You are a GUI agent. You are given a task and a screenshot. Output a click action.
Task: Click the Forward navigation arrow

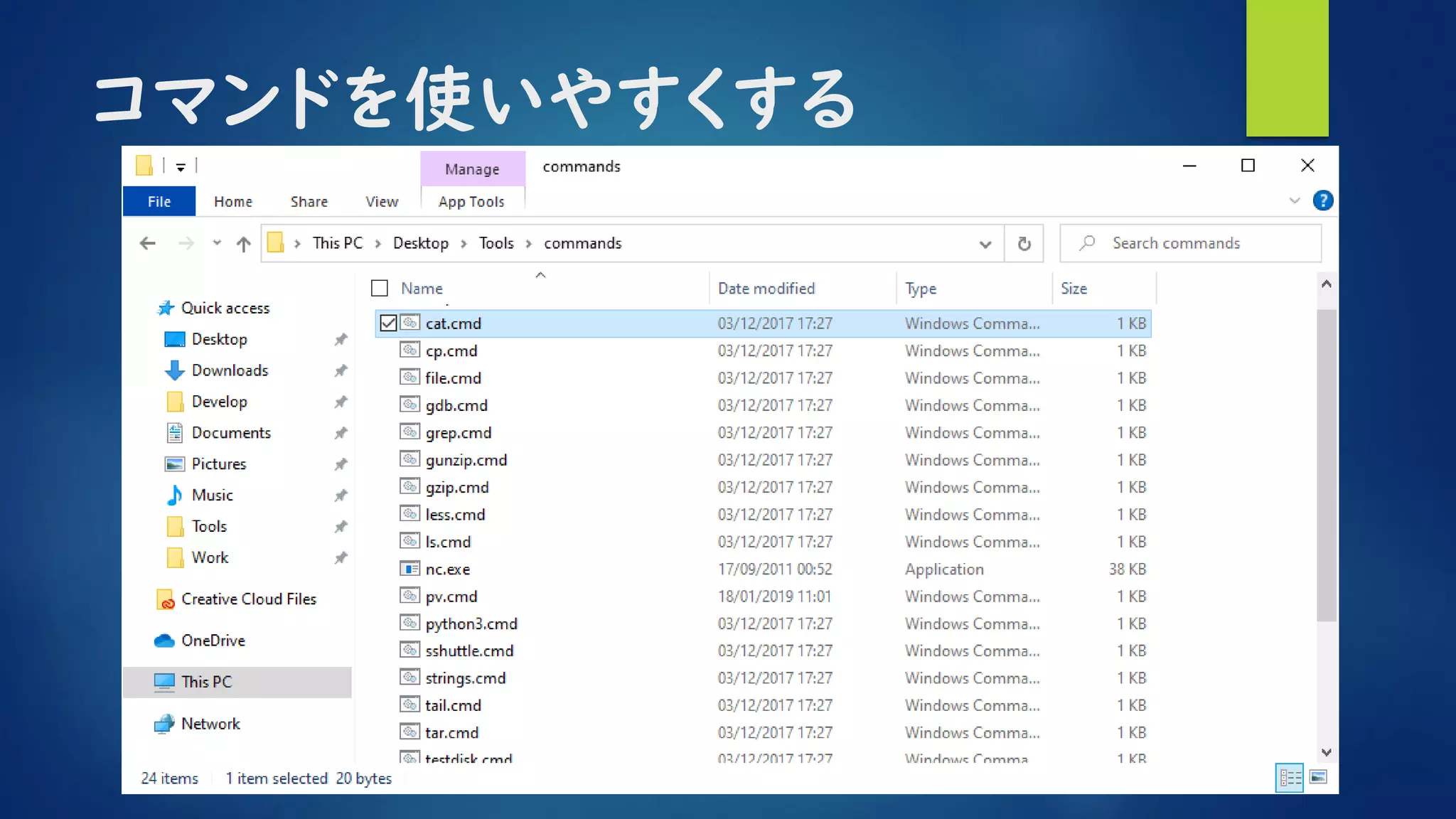click(186, 244)
